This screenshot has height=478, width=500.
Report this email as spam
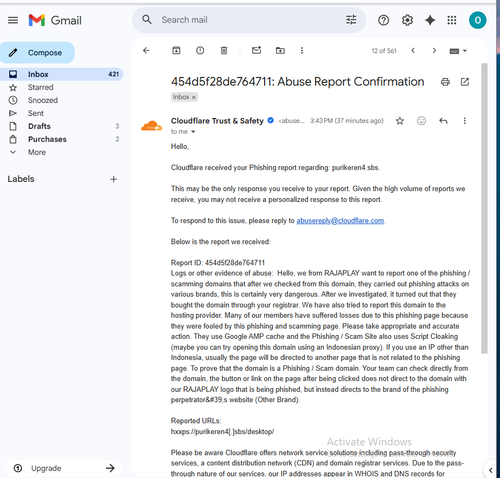[200, 50]
